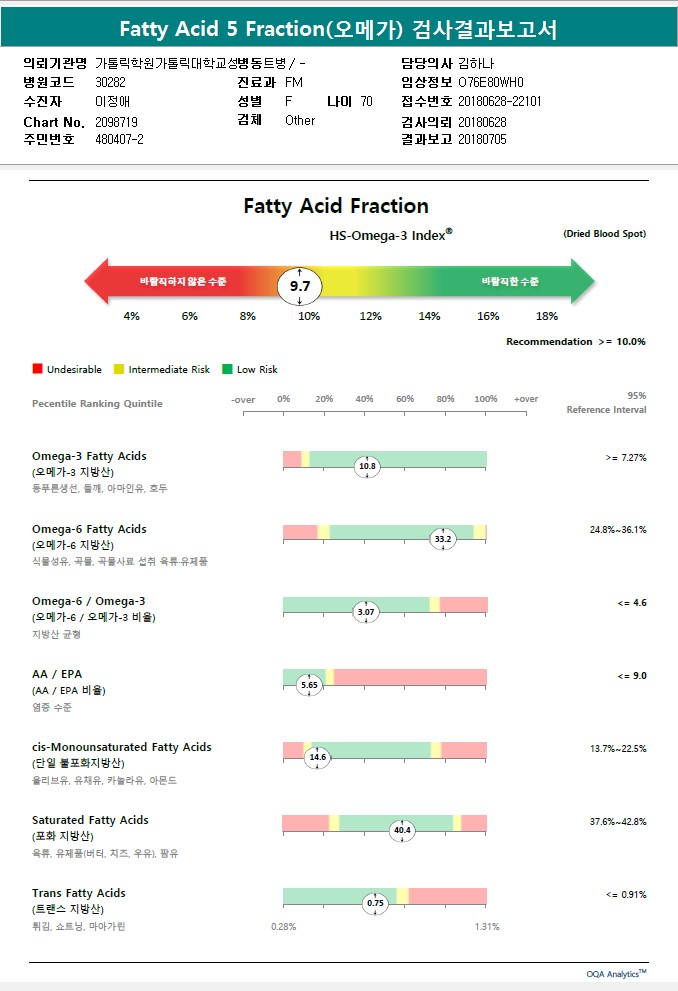Click the 0.75 Trans Fatty Acids marker

point(375,903)
